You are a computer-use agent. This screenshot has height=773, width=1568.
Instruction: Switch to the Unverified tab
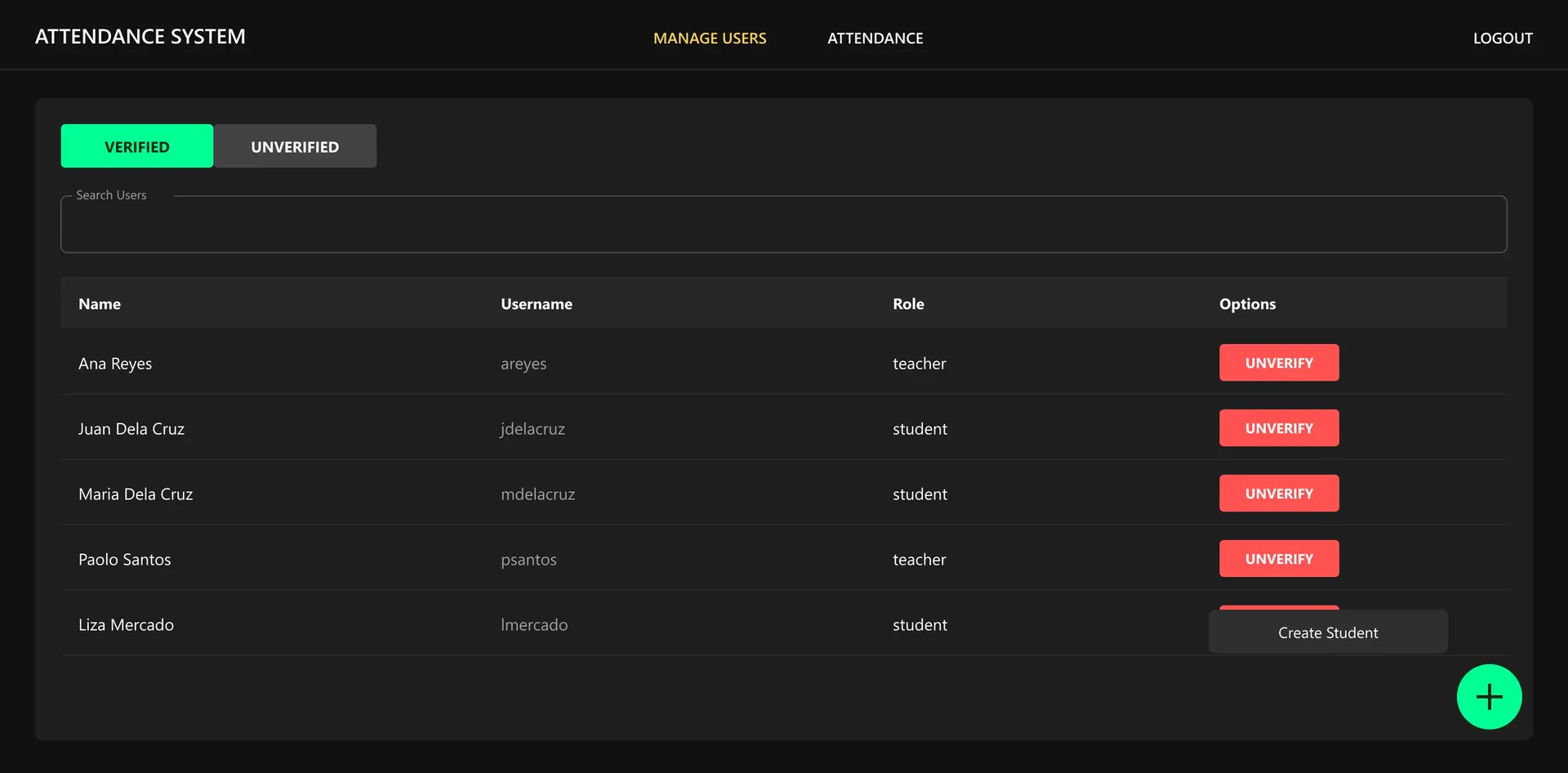coord(295,146)
